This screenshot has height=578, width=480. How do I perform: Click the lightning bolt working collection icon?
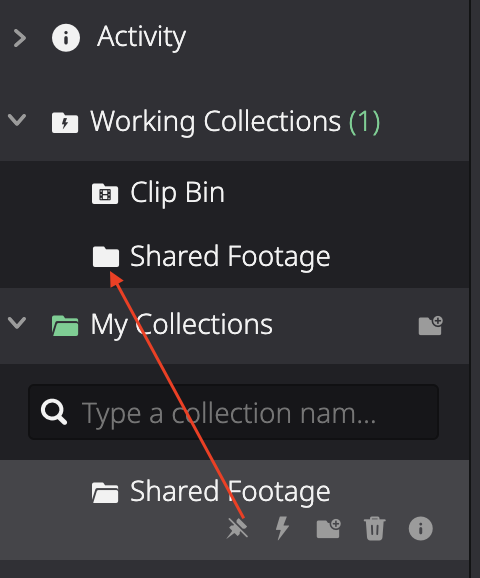(x=282, y=528)
